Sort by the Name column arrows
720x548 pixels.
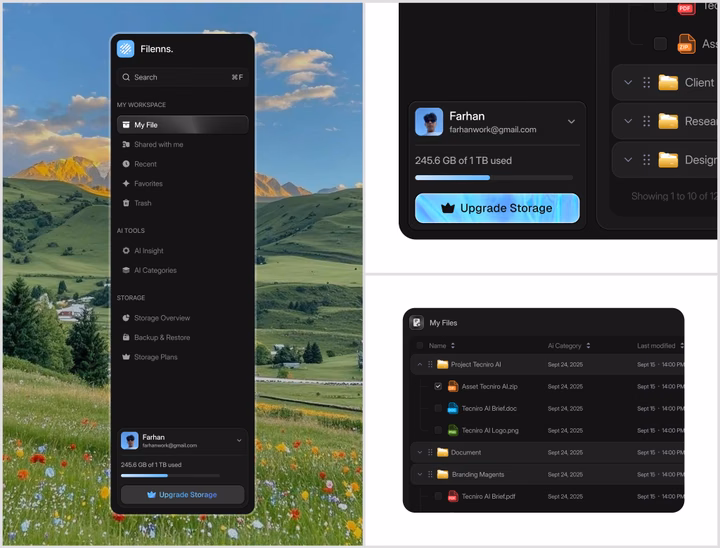click(453, 345)
